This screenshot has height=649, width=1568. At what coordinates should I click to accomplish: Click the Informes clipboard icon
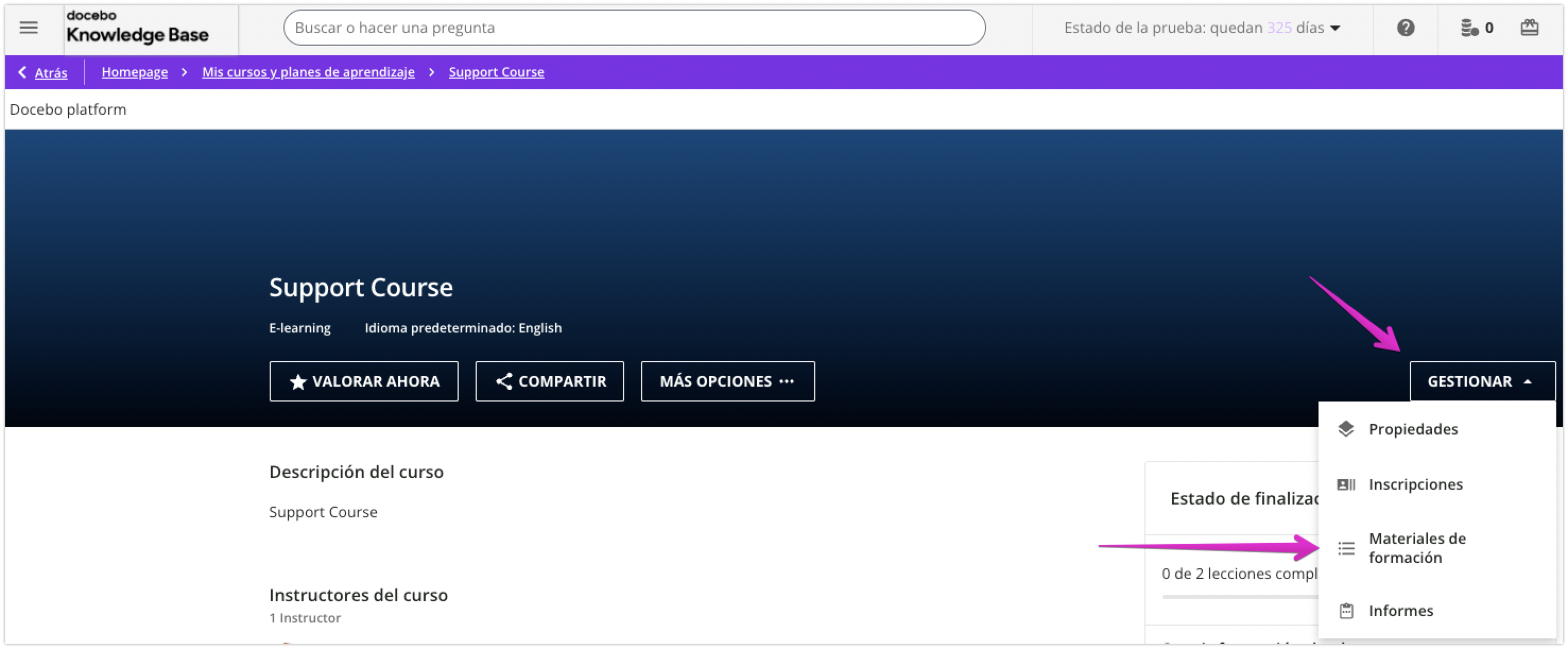point(1346,610)
